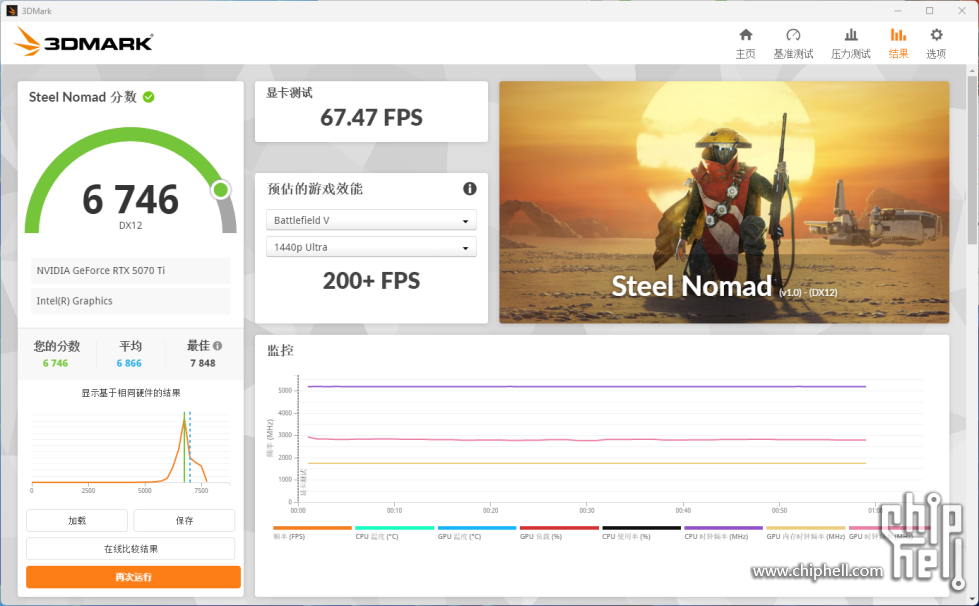Open the Benchmarks (基准测试) page
This screenshot has width=979, height=606.
(793, 43)
